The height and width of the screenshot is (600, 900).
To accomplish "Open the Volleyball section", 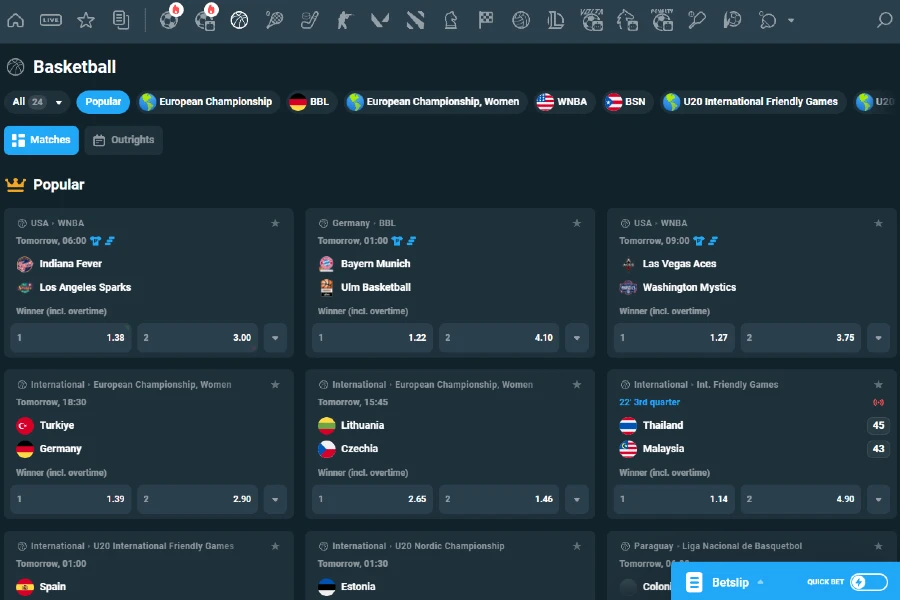I will click(520, 18).
